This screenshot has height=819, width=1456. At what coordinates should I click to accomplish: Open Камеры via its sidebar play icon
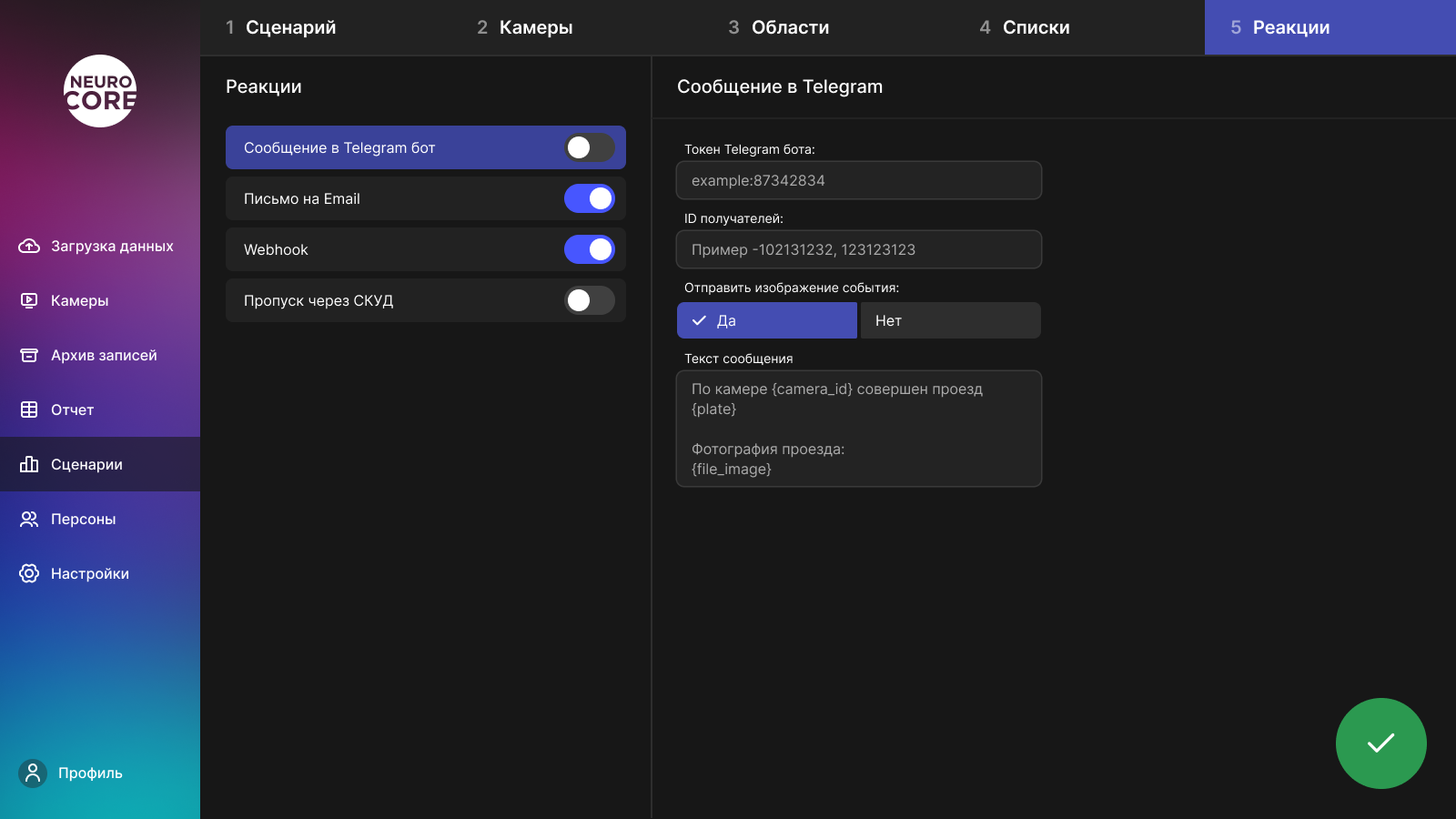click(x=29, y=300)
